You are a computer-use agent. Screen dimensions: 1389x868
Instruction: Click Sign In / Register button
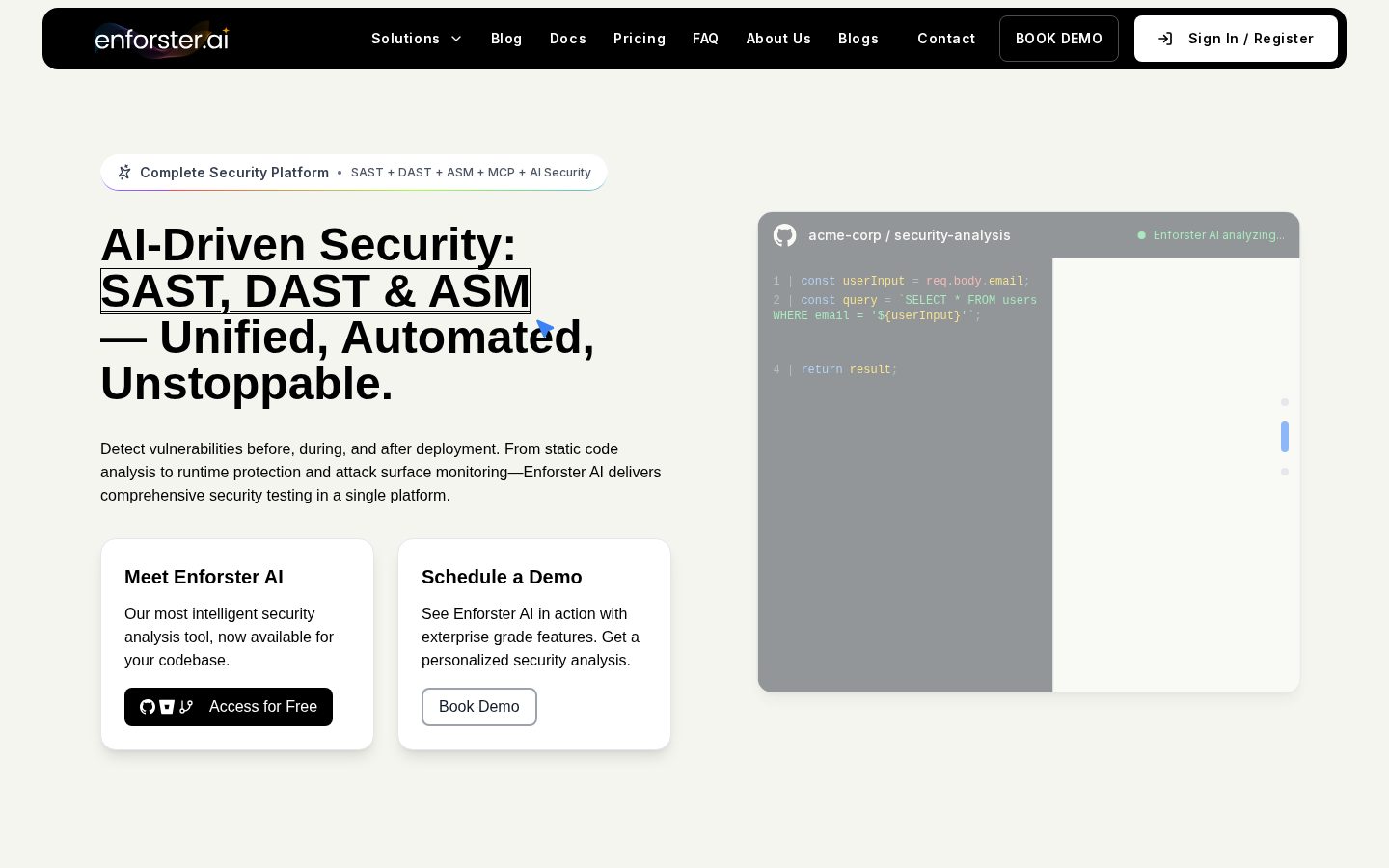coord(1236,39)
